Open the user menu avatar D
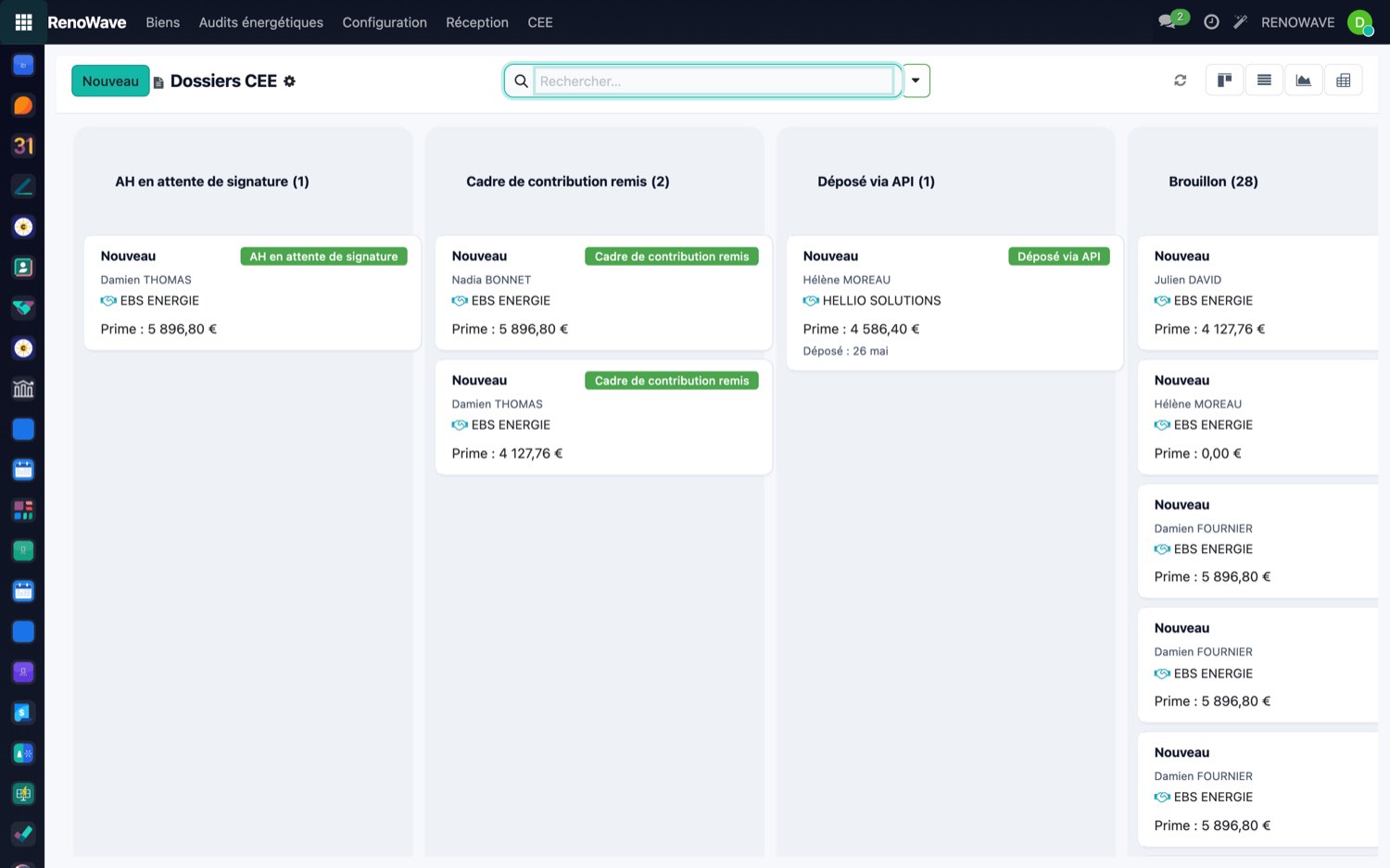Viewport: 1390px width, 868px height. point(1359,22)
